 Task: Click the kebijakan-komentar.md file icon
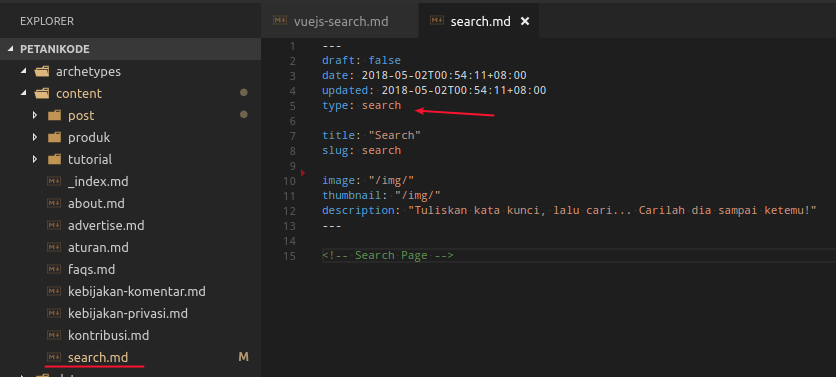click(54, 291)
